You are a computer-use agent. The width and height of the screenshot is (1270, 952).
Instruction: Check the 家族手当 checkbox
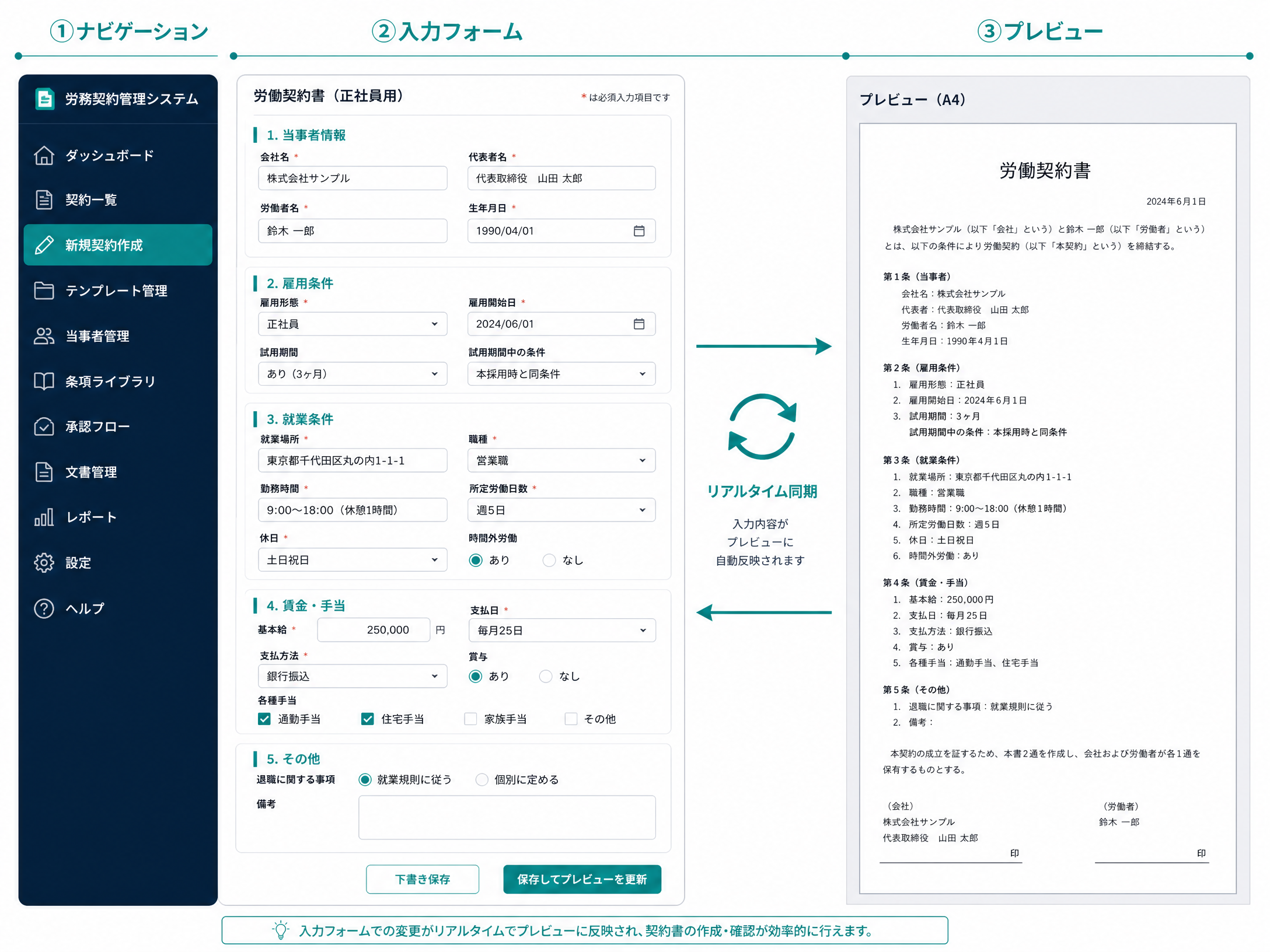[x=470, y=719]
